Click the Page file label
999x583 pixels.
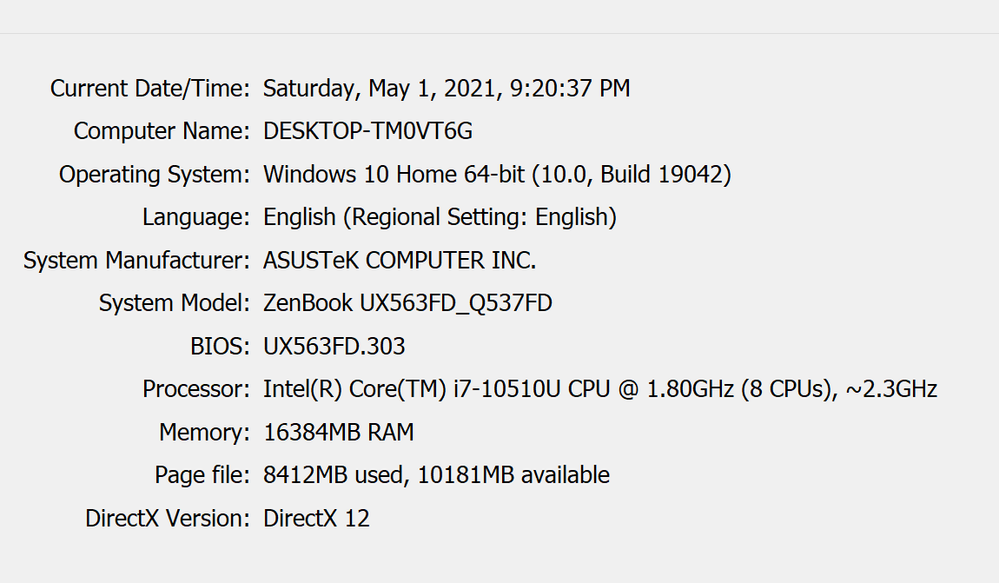202,475
